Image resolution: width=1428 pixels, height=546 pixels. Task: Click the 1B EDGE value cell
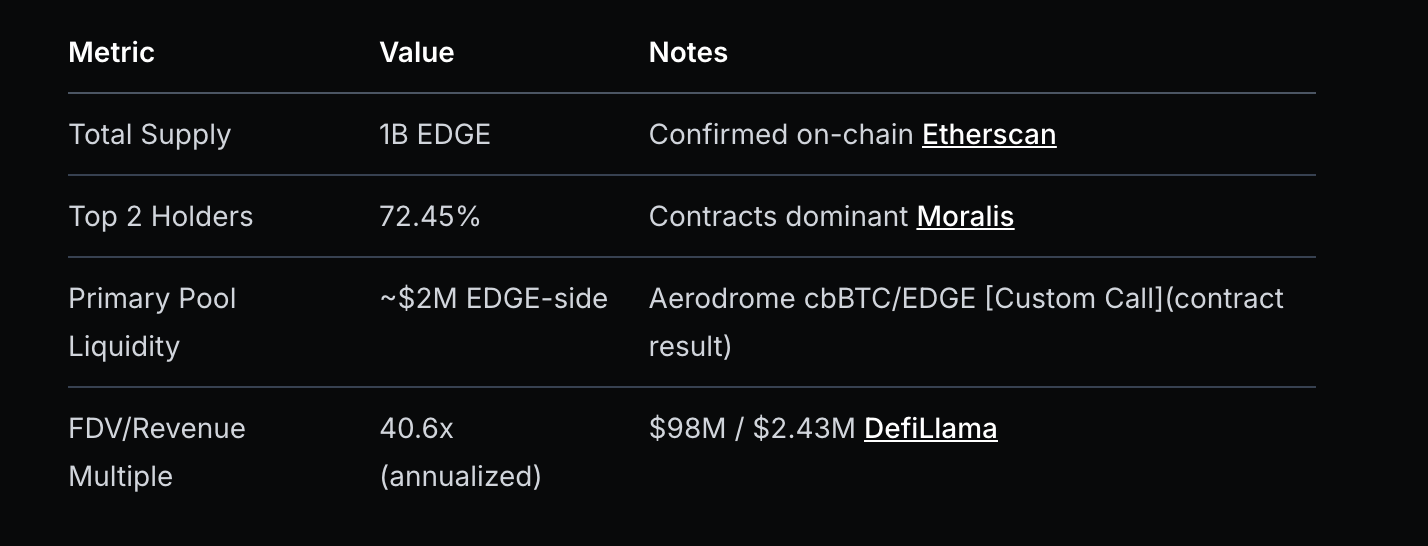point(434,134)
